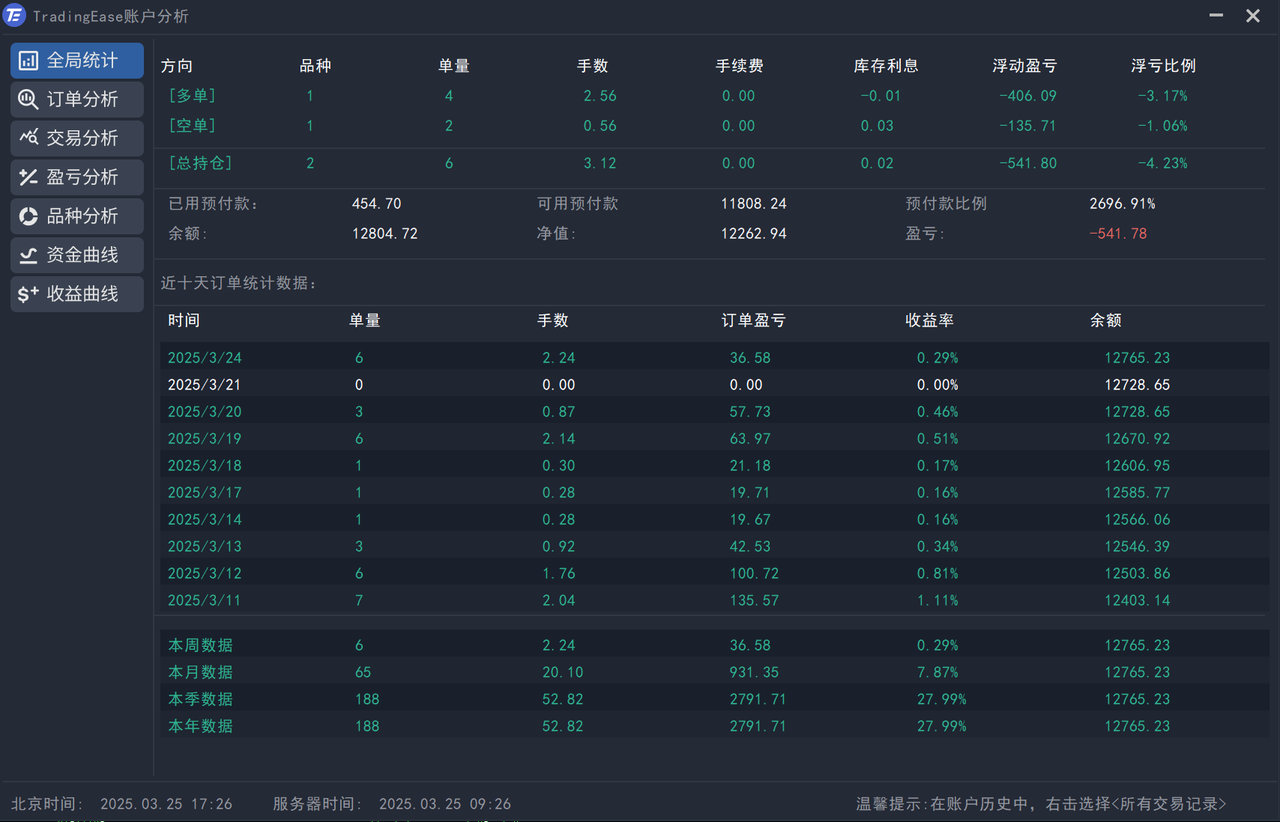Screen dimensions: 1280x822
Task: Click the Trade Analysis (交易分析) icon
Action: point(28,138)
